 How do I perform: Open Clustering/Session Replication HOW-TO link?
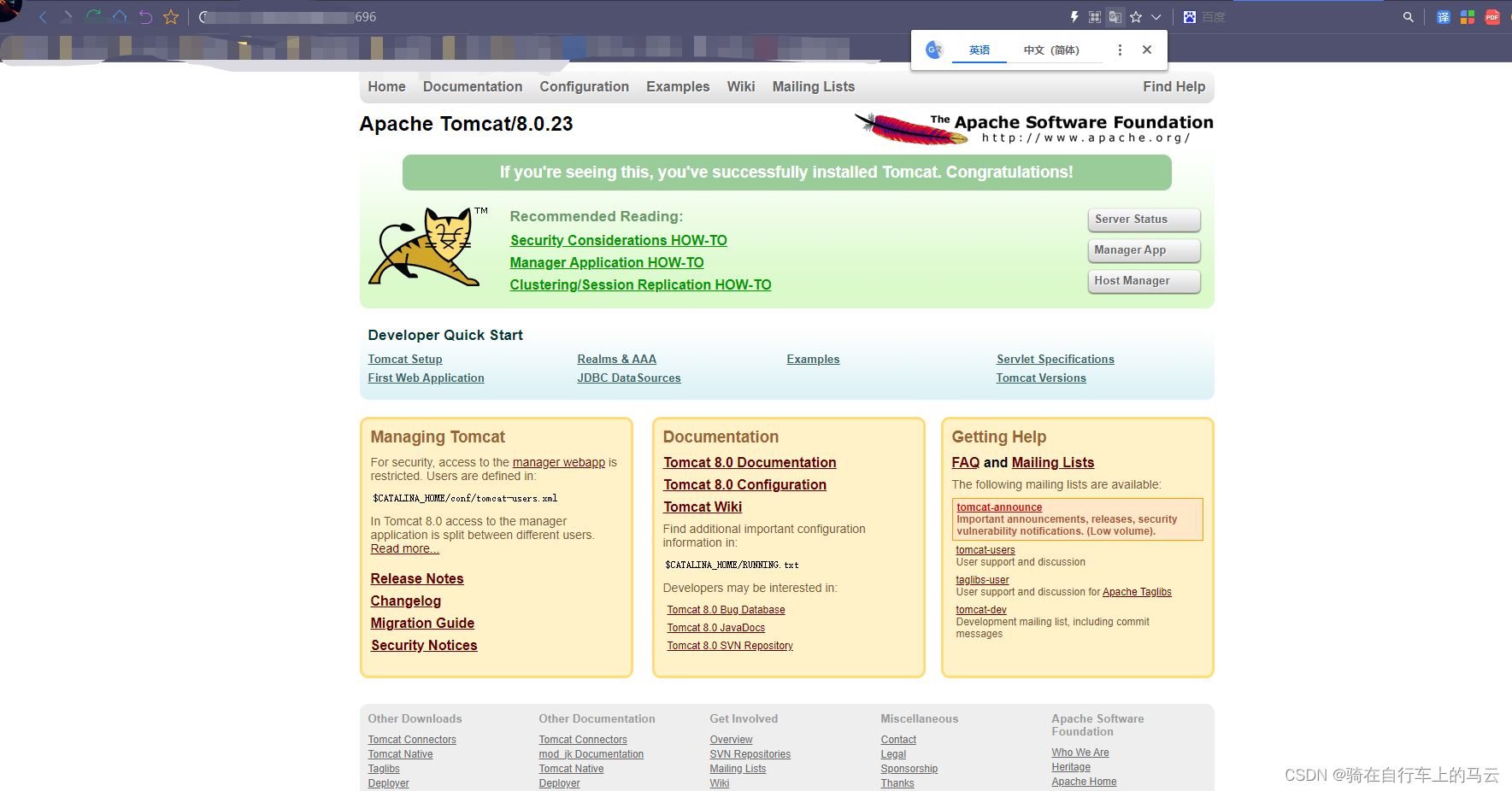pyautogui.click(x=641, y=285)
